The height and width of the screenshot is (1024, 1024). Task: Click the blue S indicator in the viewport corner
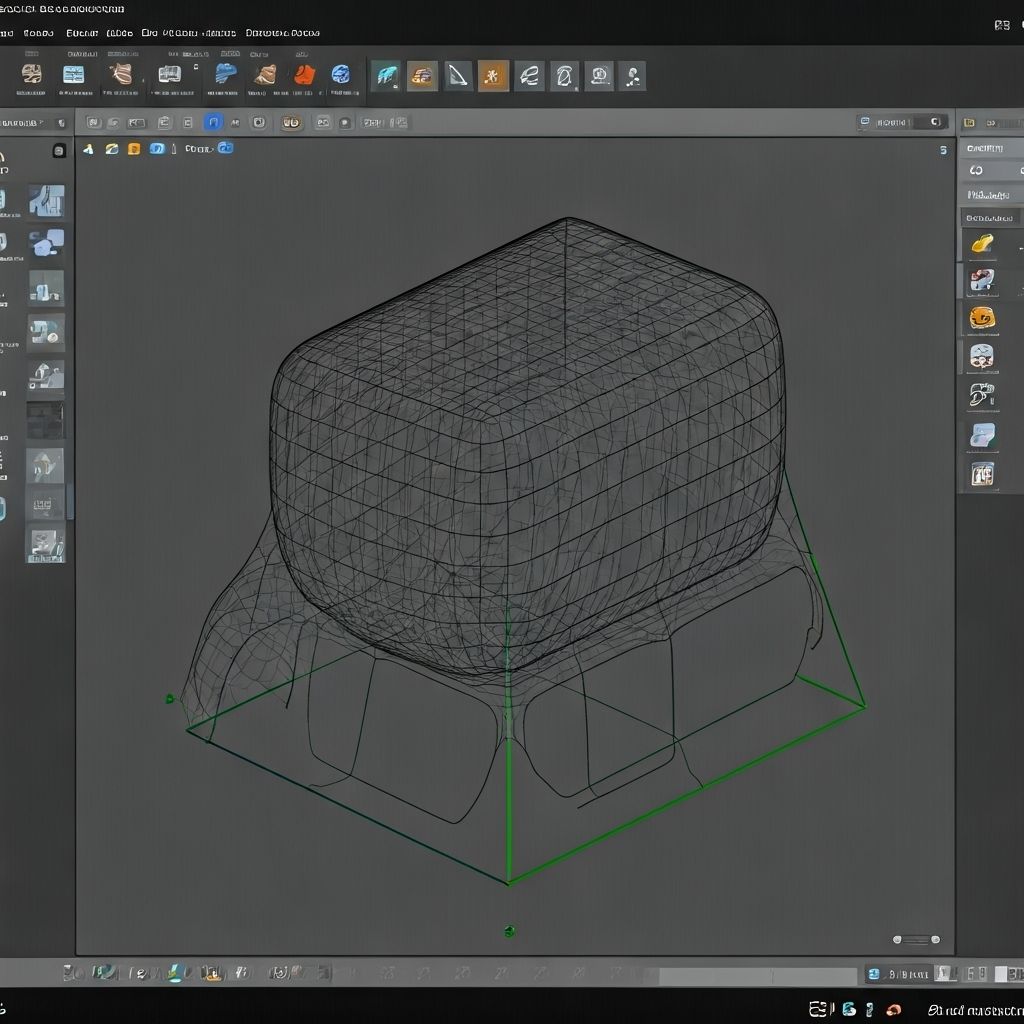(944, 148)
